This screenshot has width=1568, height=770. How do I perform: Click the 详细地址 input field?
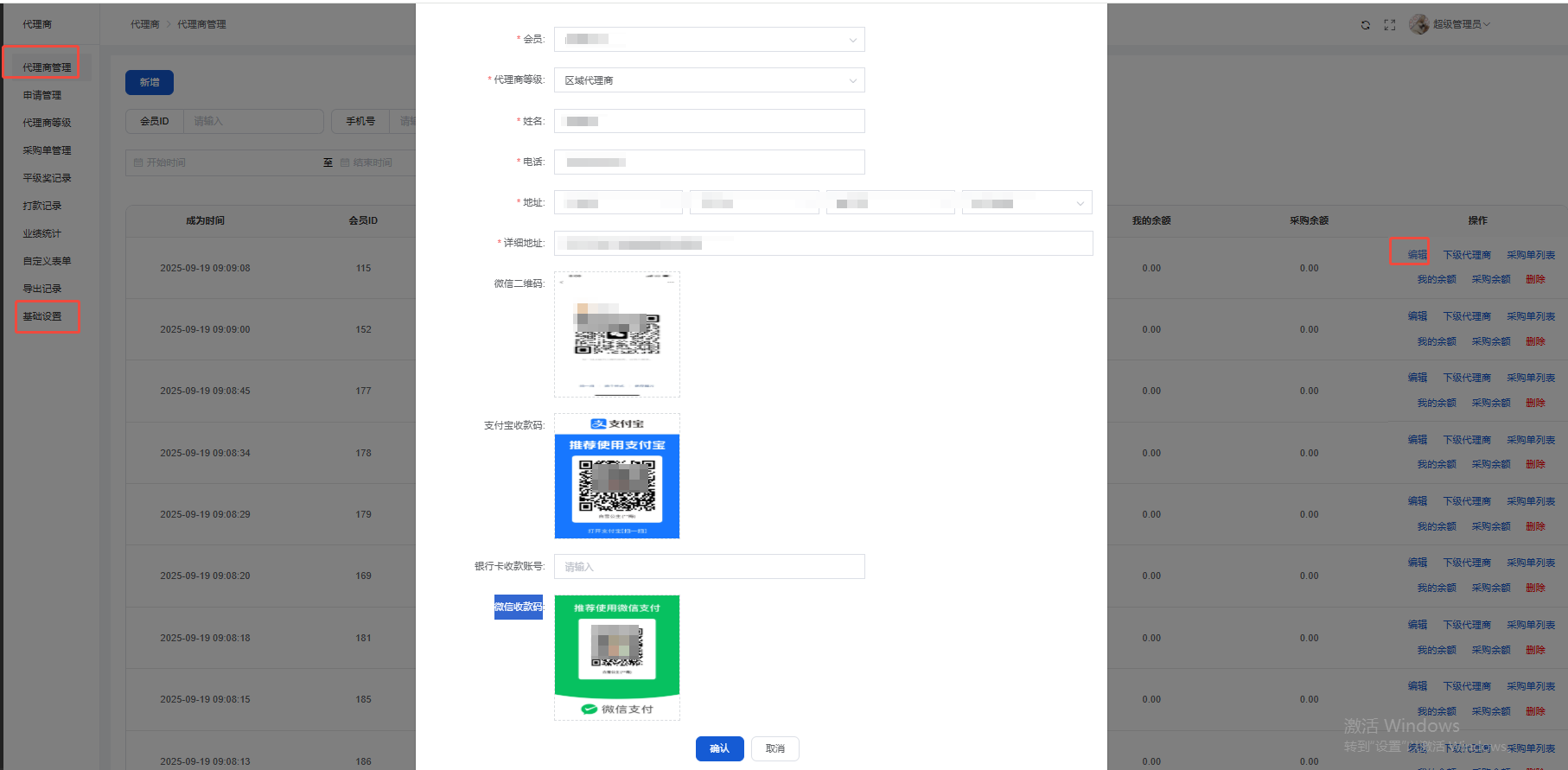click(823, 244)
